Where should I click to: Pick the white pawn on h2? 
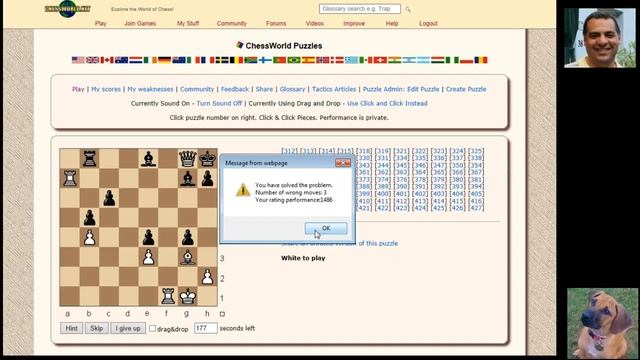[207, 277]
